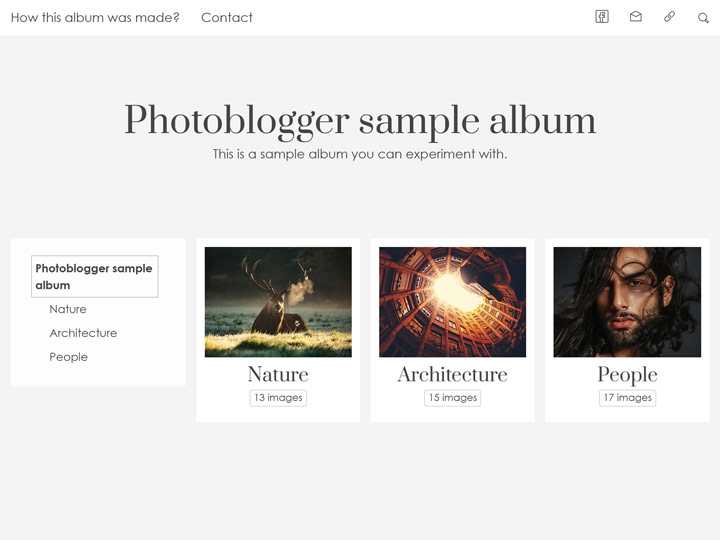Open the Nature deer thumbnail
This screenshot has width=720, height=540.
278,302
